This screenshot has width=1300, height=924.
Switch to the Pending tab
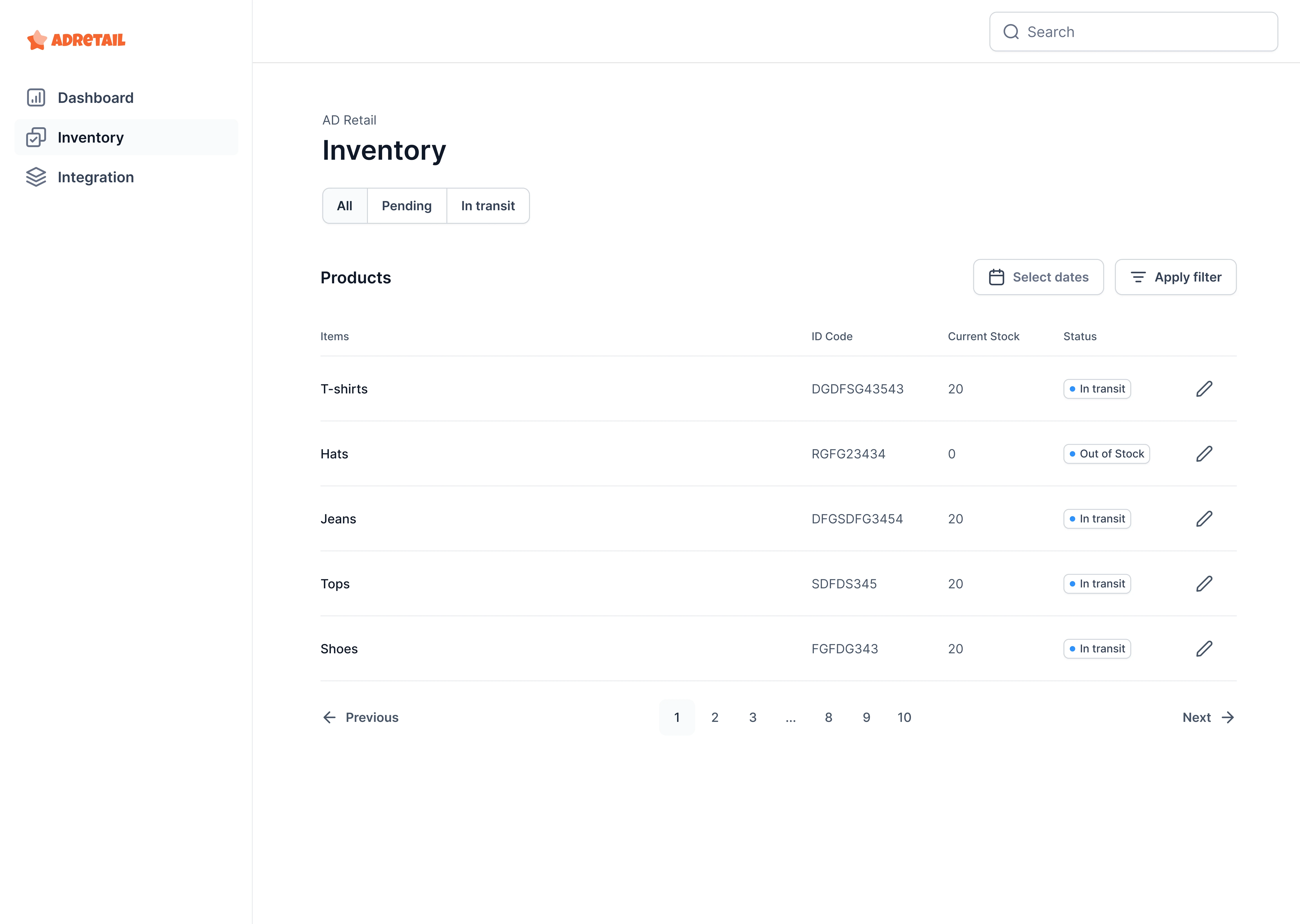tap(406, 206)
